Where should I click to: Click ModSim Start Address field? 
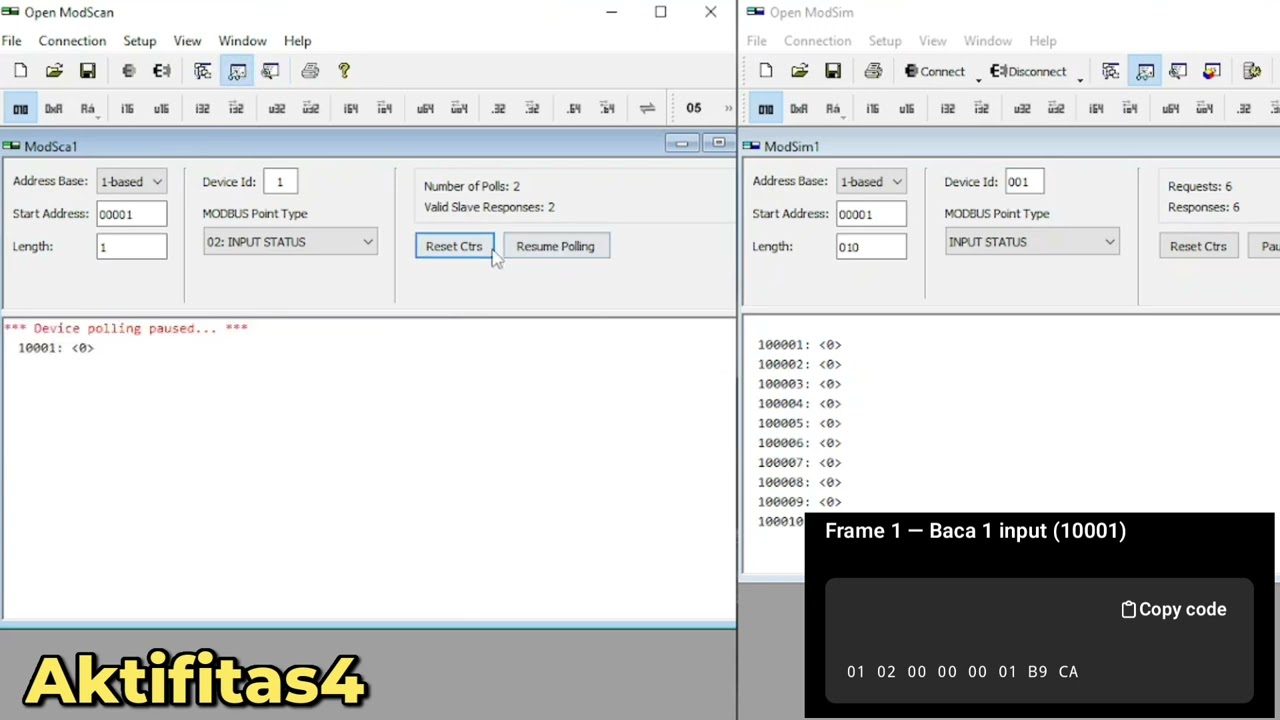coord(871,214)
